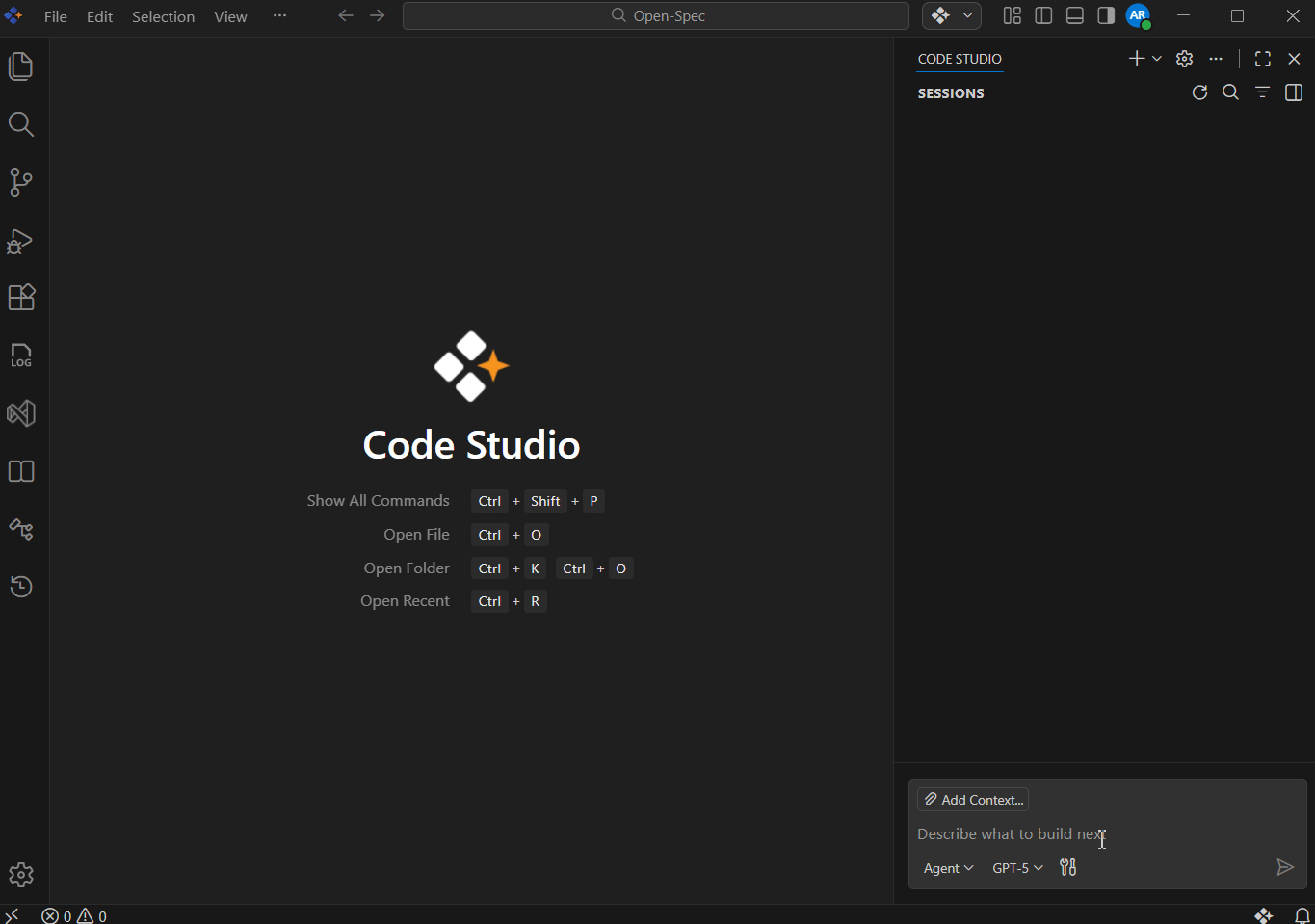This screenshot has height=924, width=1315.
Task: Open the Extensions view
Action: coord(21,298)
